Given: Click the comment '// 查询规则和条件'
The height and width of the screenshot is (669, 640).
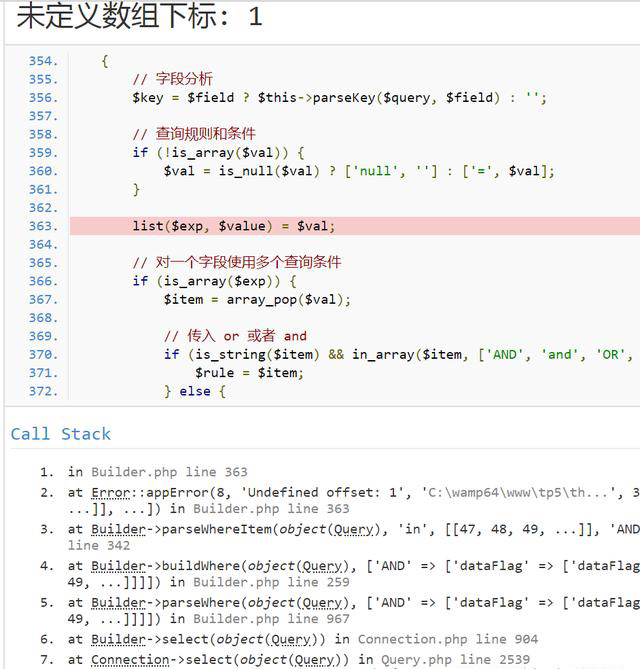Looking at the screenshot, I should 194,134.
